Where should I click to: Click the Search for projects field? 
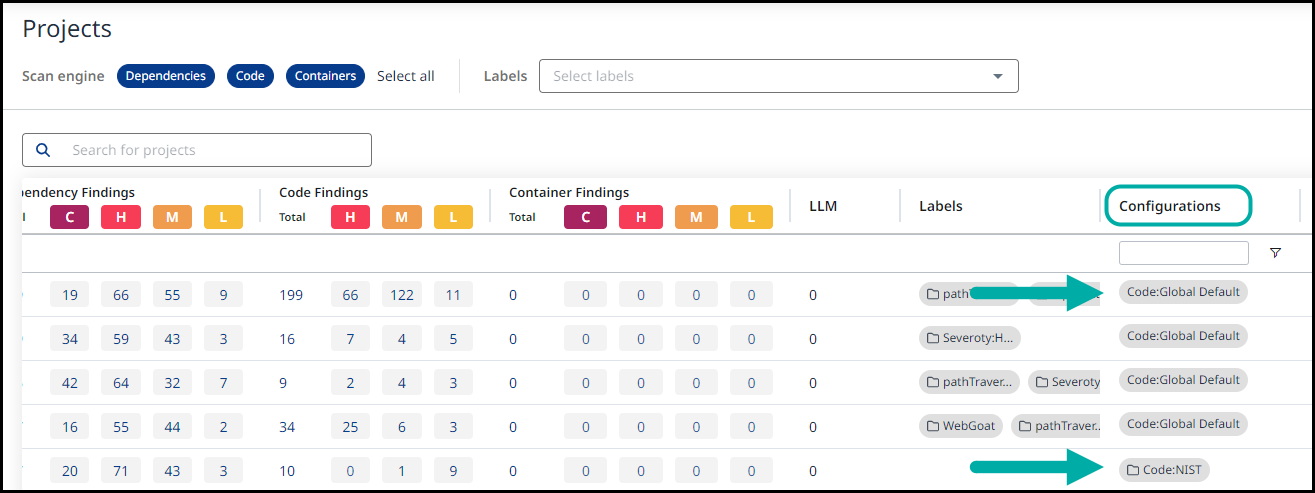pos(215,150)
